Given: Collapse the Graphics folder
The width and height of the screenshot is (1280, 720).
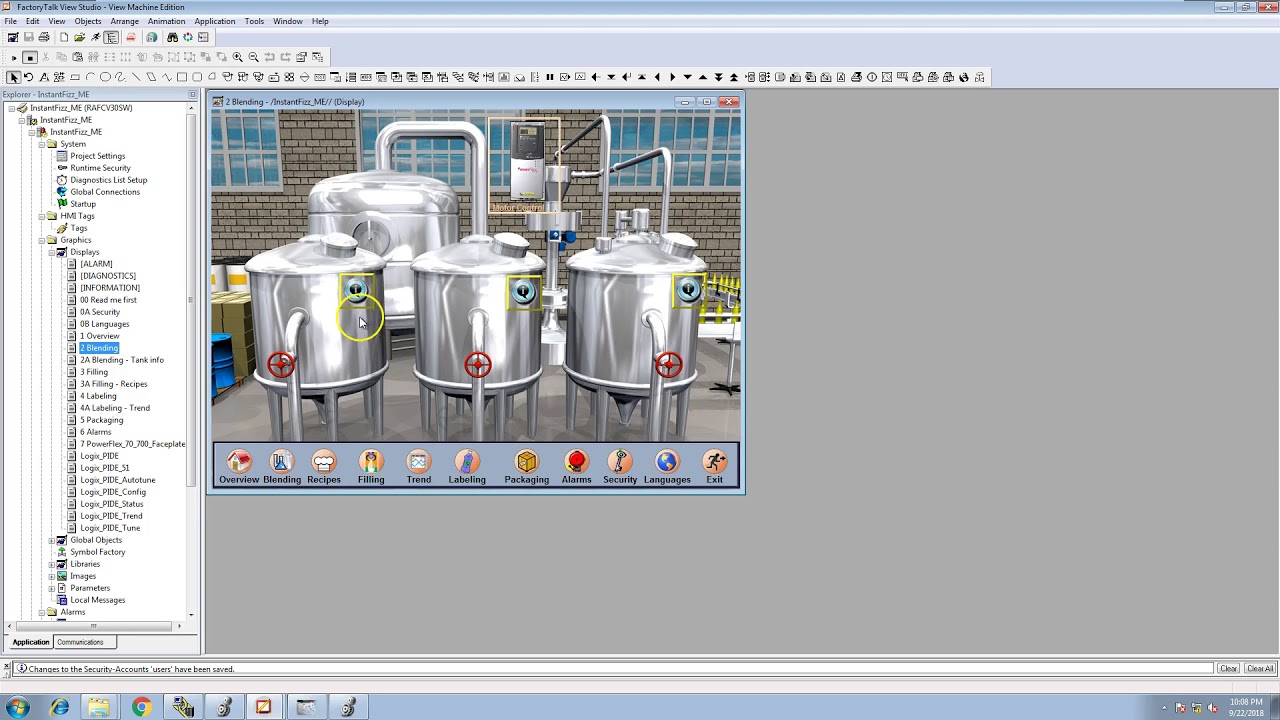Looking at the screenshot, I should [41, 240].
